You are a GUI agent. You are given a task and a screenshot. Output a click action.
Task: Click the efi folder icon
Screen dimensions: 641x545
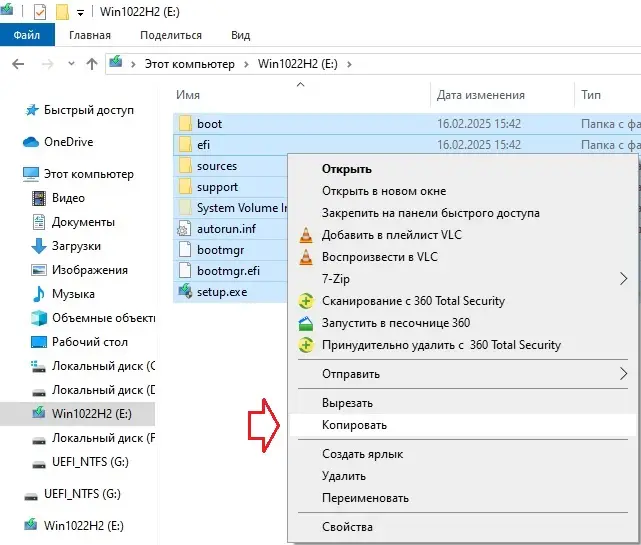click(x=185, y=144)
